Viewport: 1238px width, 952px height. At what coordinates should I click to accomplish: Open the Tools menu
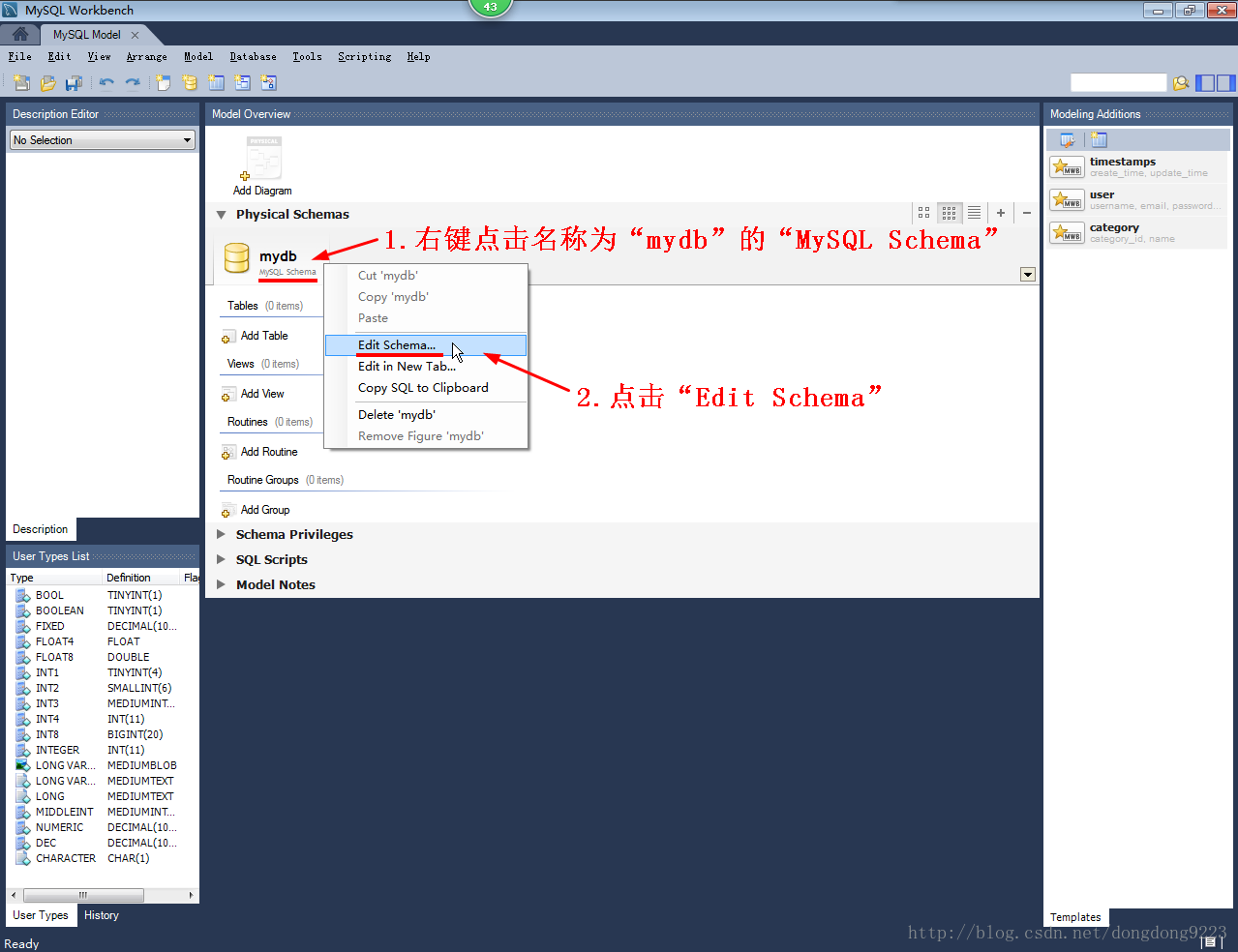pyautogui.click(x=308, y=57)
